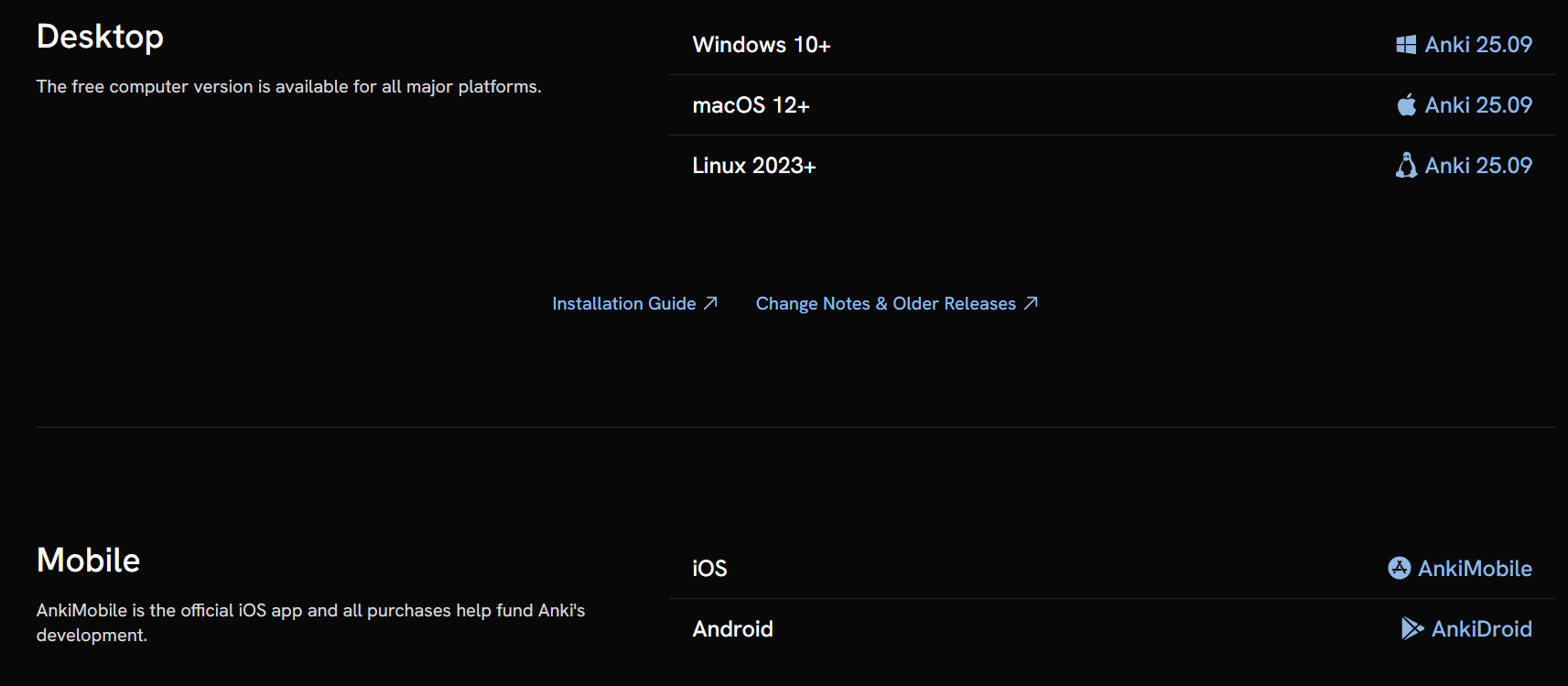
Task: Click the Linux penguin icon
Action: point(1406,165)
